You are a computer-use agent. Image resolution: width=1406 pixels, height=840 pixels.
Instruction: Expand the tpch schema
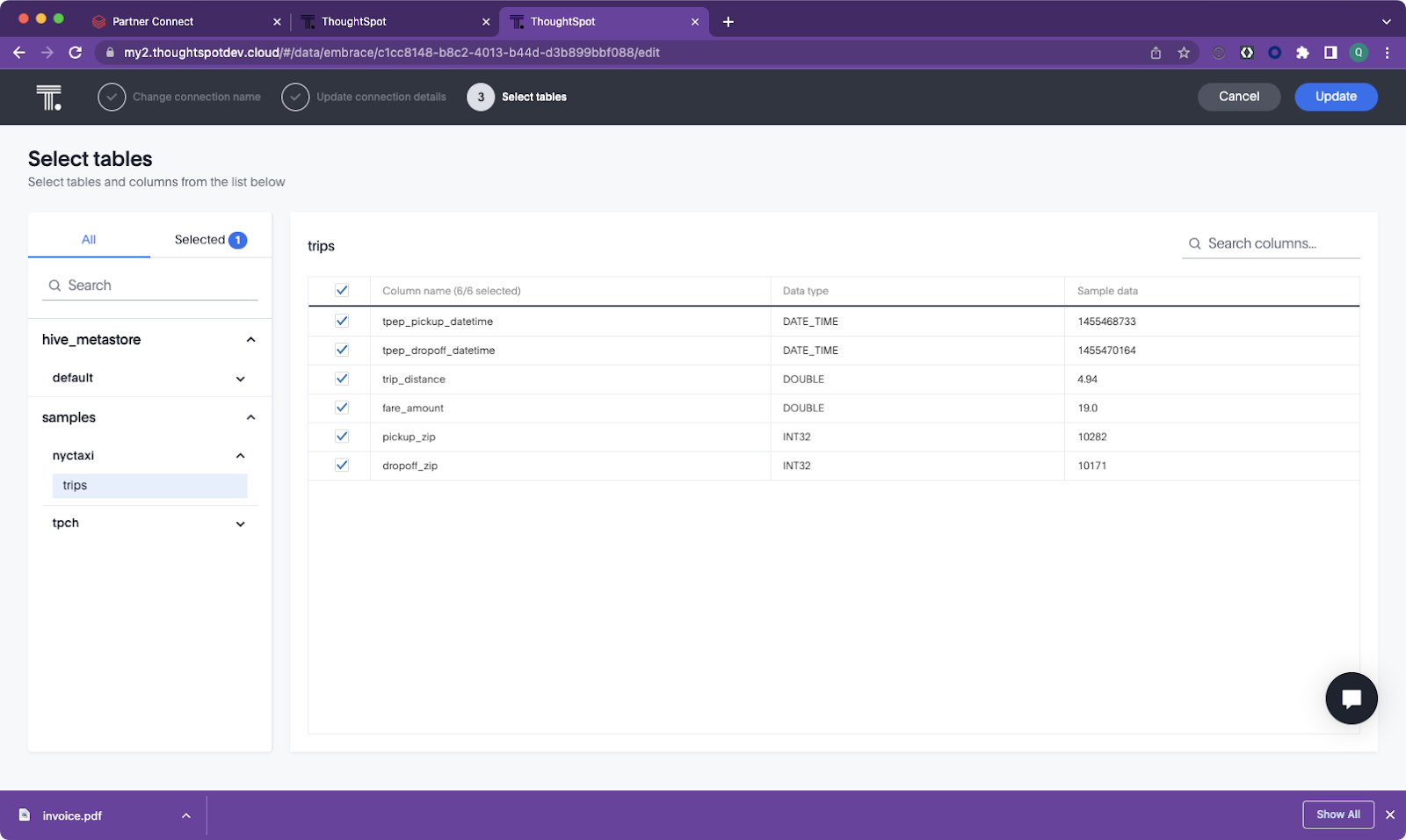240,524
